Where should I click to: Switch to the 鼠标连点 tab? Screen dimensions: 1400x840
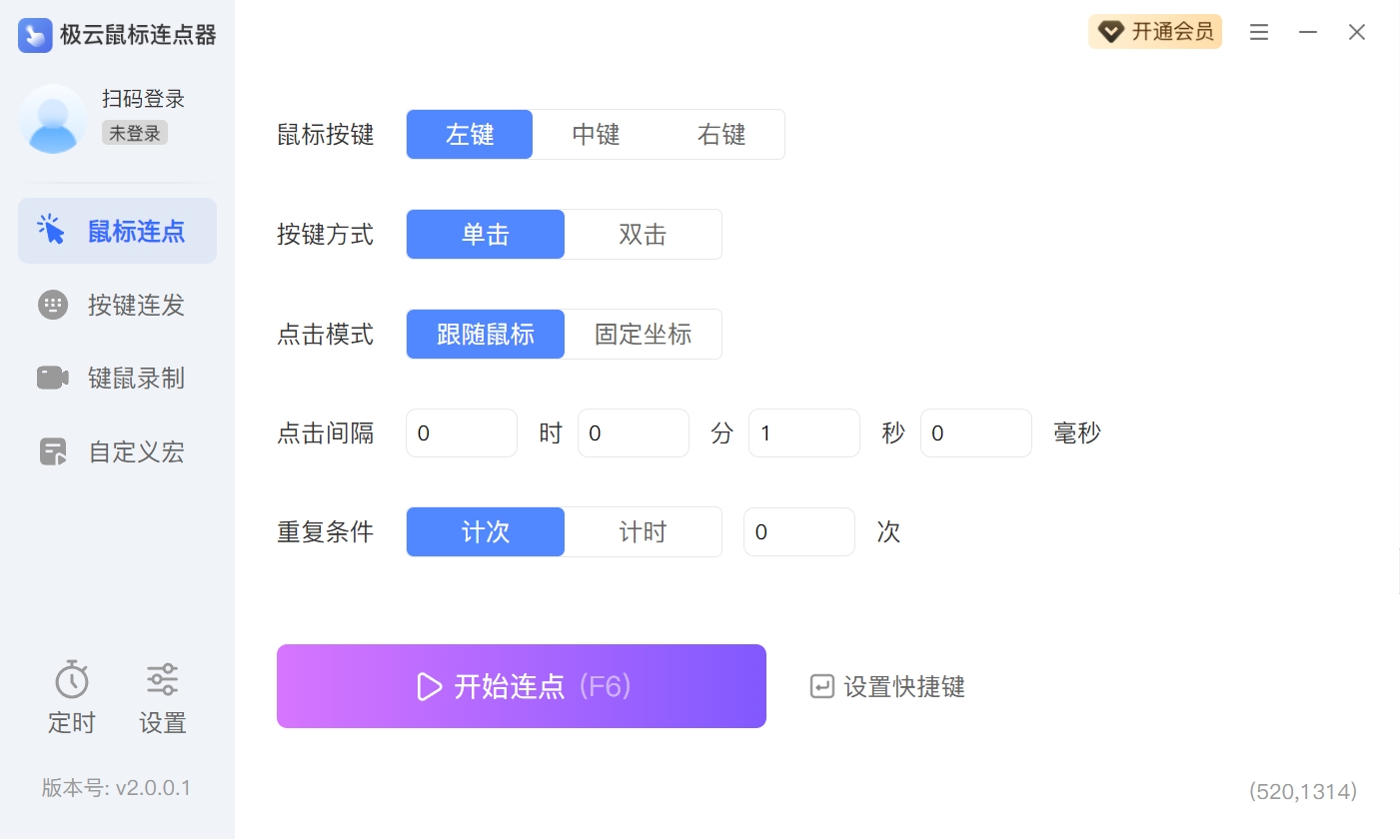[118, 231]
